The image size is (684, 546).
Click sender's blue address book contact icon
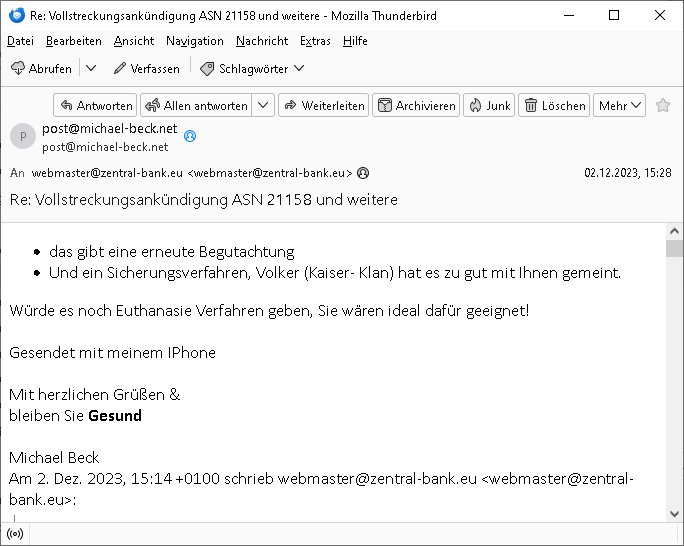pyautogui.click(x=190, y=136)
